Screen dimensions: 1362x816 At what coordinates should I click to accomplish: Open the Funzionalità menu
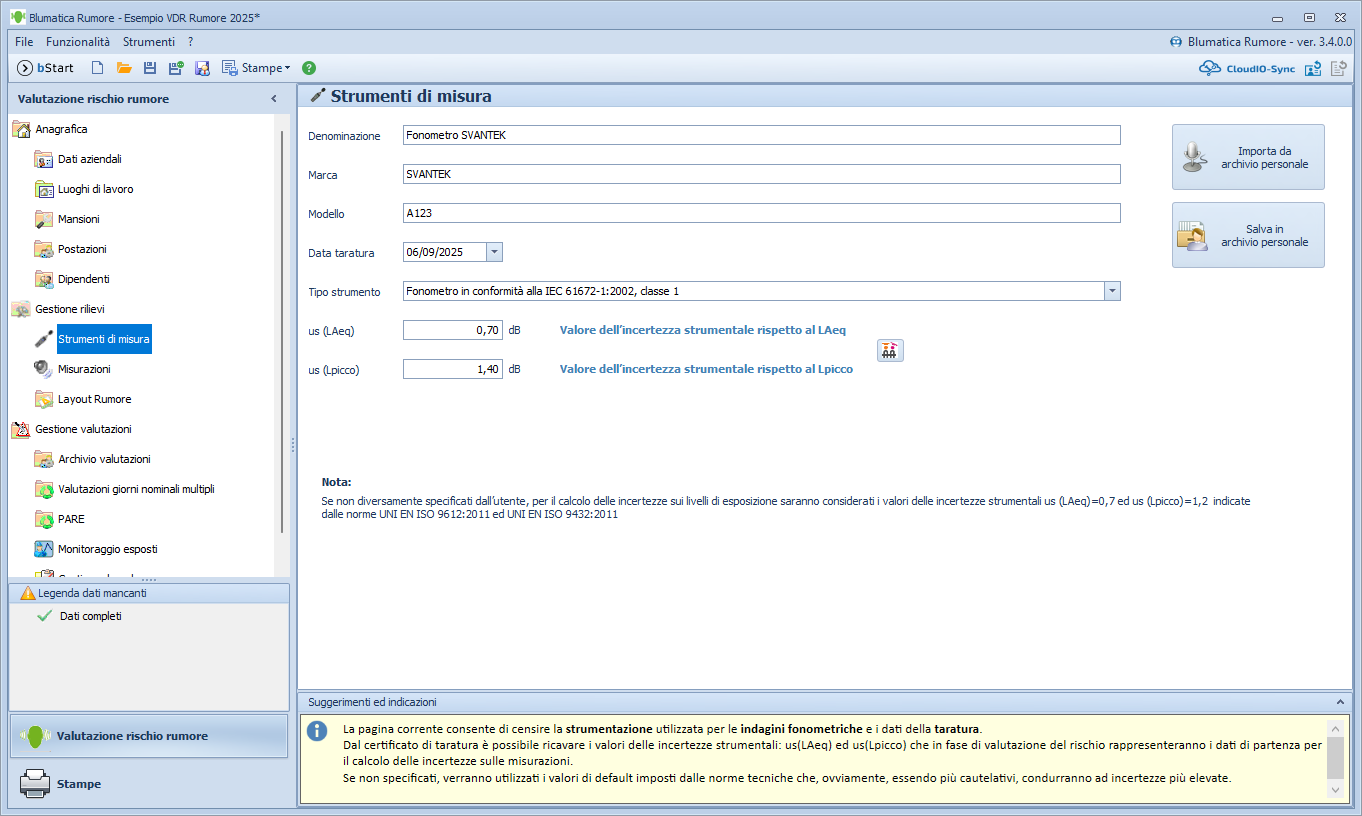78,42
